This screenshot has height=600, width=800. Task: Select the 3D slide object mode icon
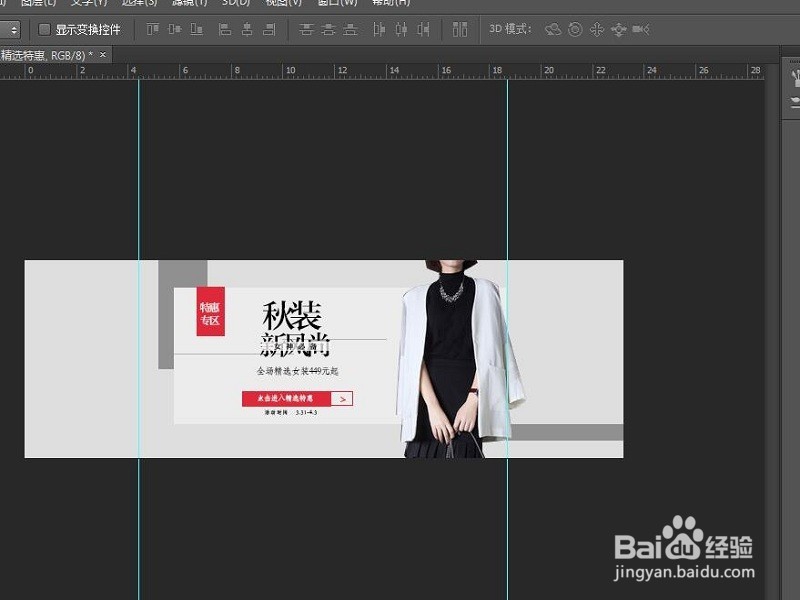(618, 30)
